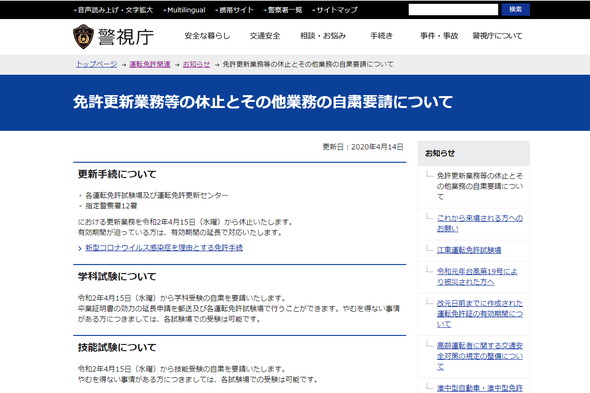Click the 警視庁 emblem logo
Viewport: 590px width, 393px height.
[83, 37]
